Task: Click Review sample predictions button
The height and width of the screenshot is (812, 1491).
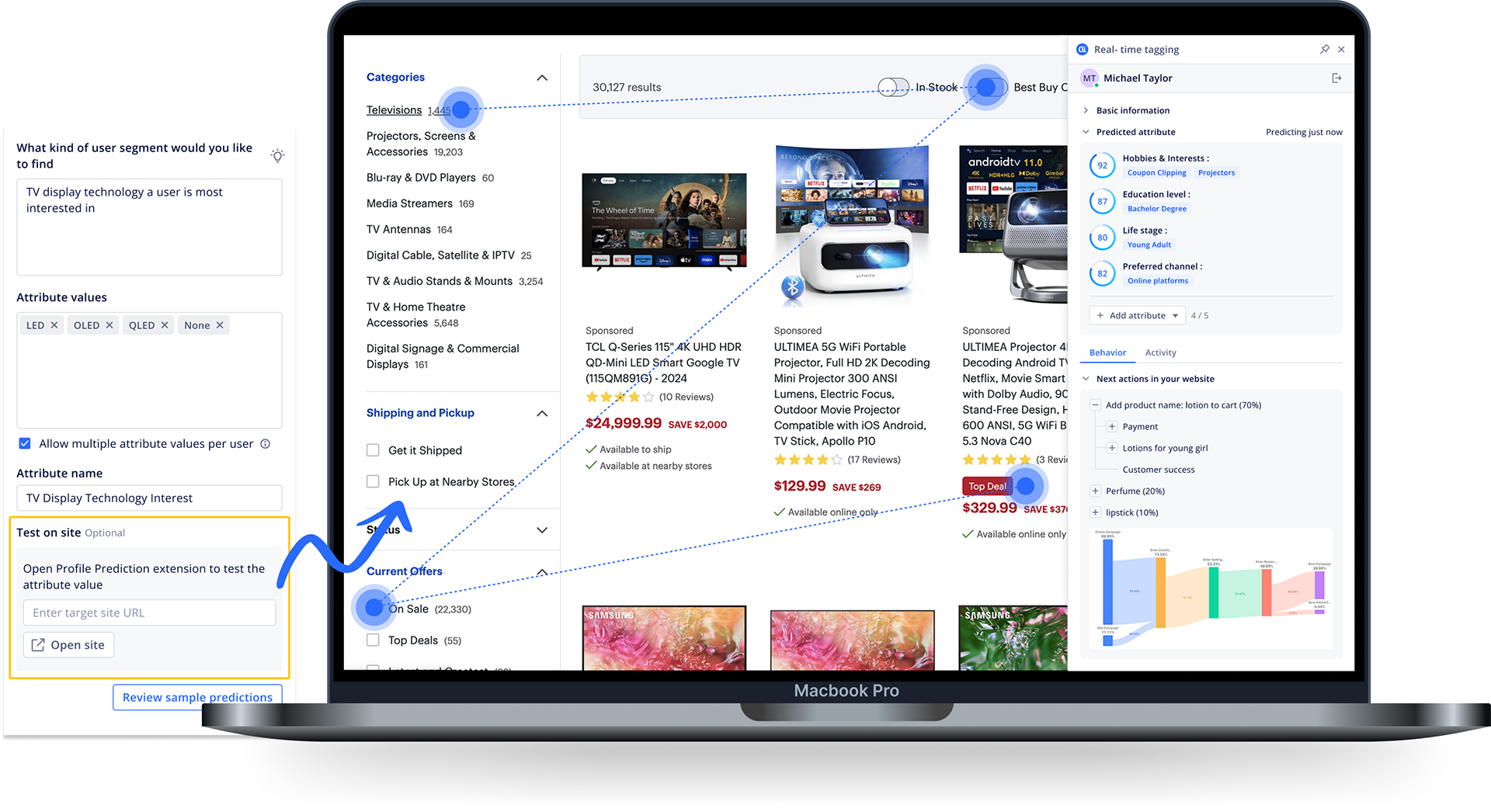Action: click(x=197, y=697)
